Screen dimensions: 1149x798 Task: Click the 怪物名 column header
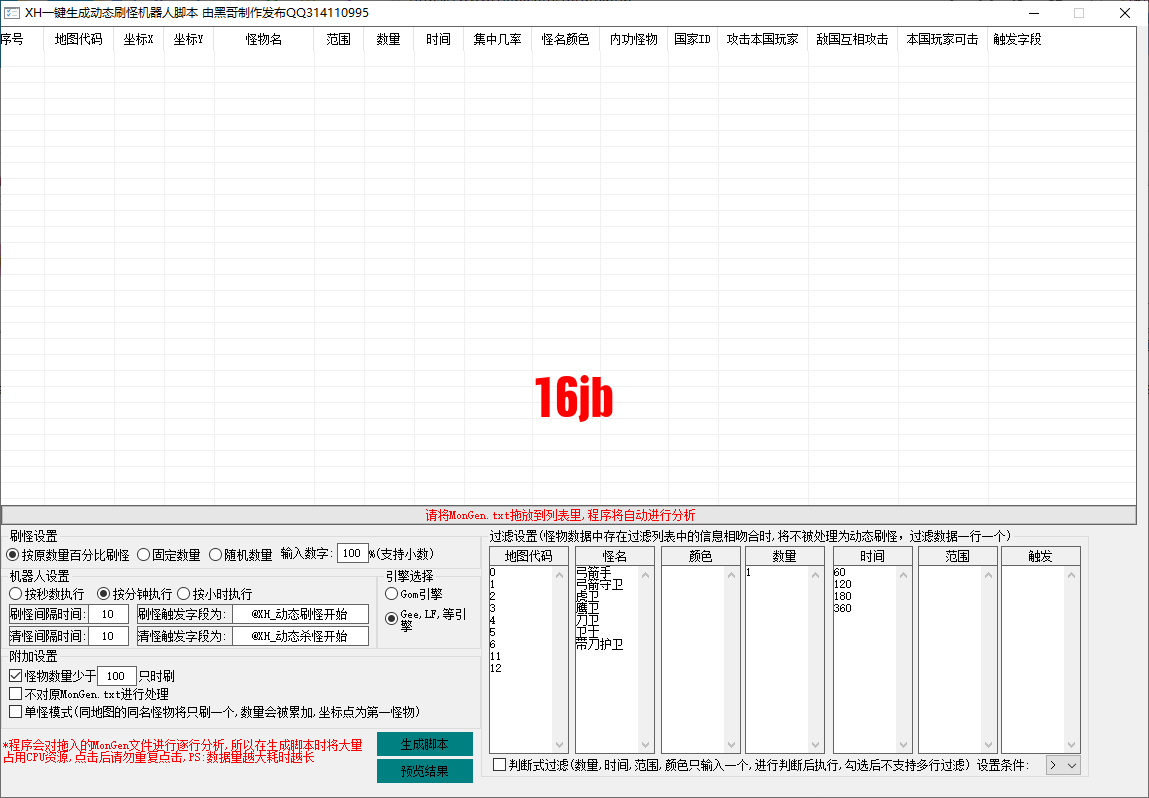click(264, 40)
